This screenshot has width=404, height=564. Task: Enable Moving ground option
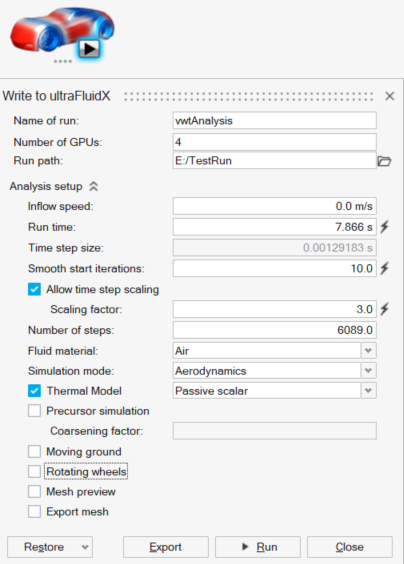point(35,451)
